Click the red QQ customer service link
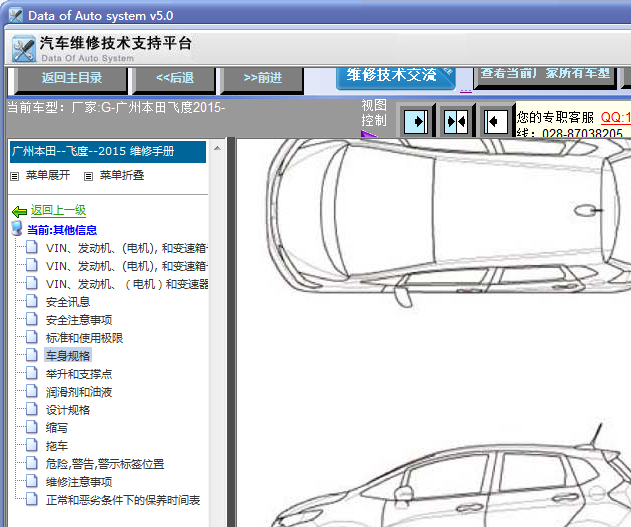The image size is (631, 527). [616, 117]
